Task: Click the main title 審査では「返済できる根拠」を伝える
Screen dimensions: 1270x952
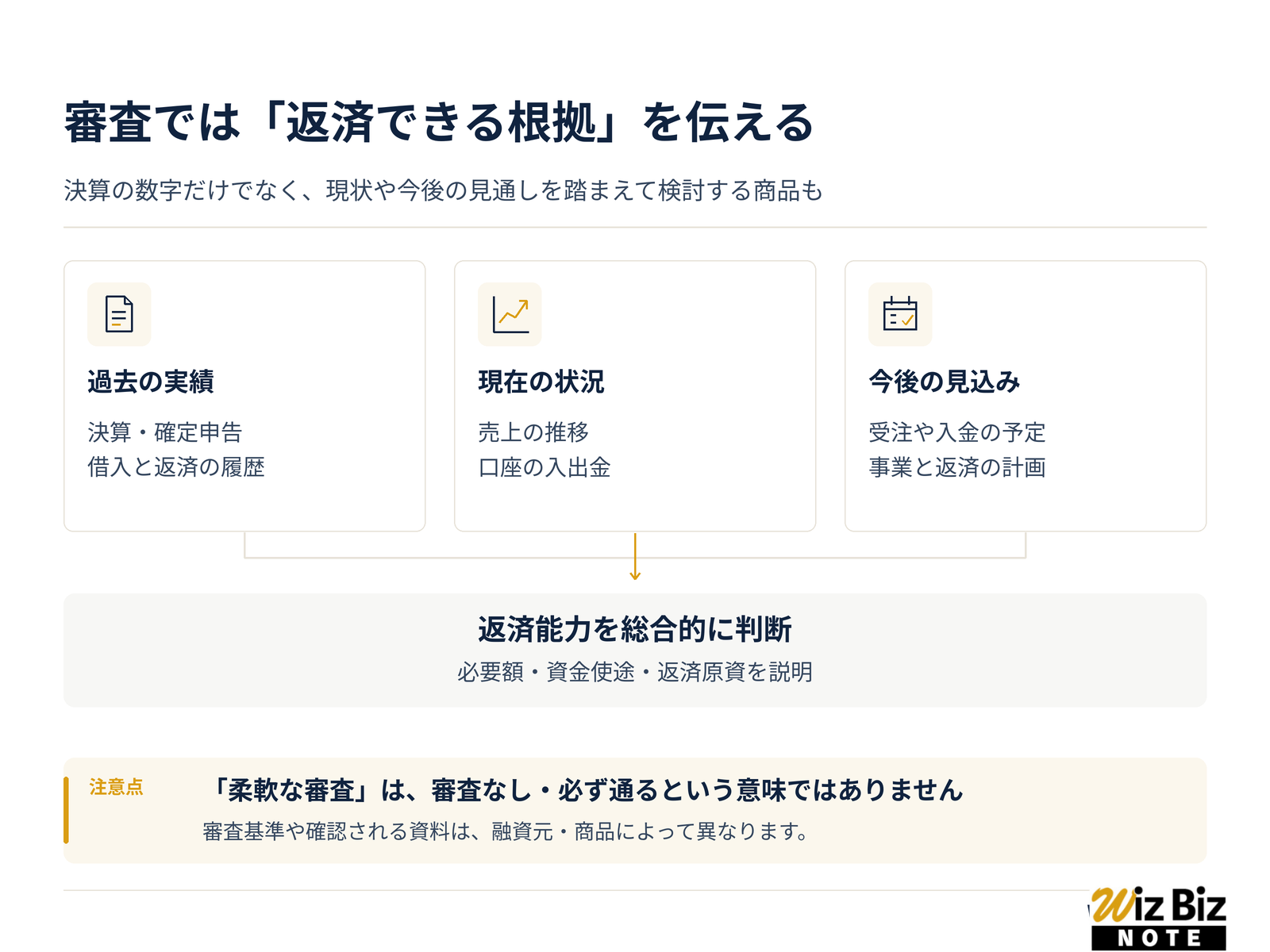Action: 439,123
